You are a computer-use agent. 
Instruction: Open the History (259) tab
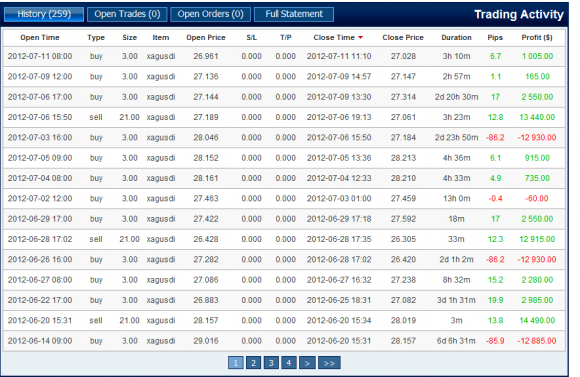point(44,14)
